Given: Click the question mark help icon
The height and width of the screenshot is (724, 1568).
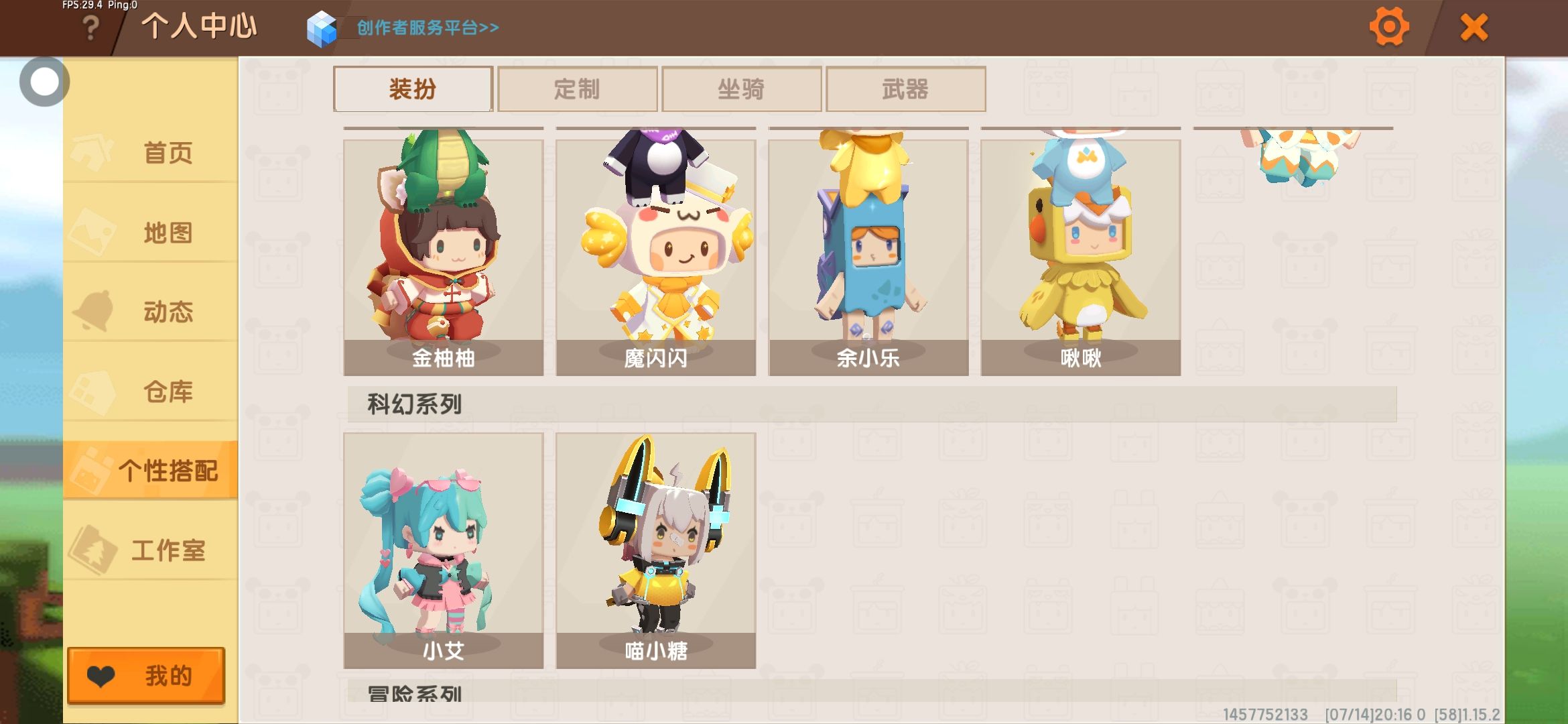Looking at the screenshot, I should pos(90,29).
